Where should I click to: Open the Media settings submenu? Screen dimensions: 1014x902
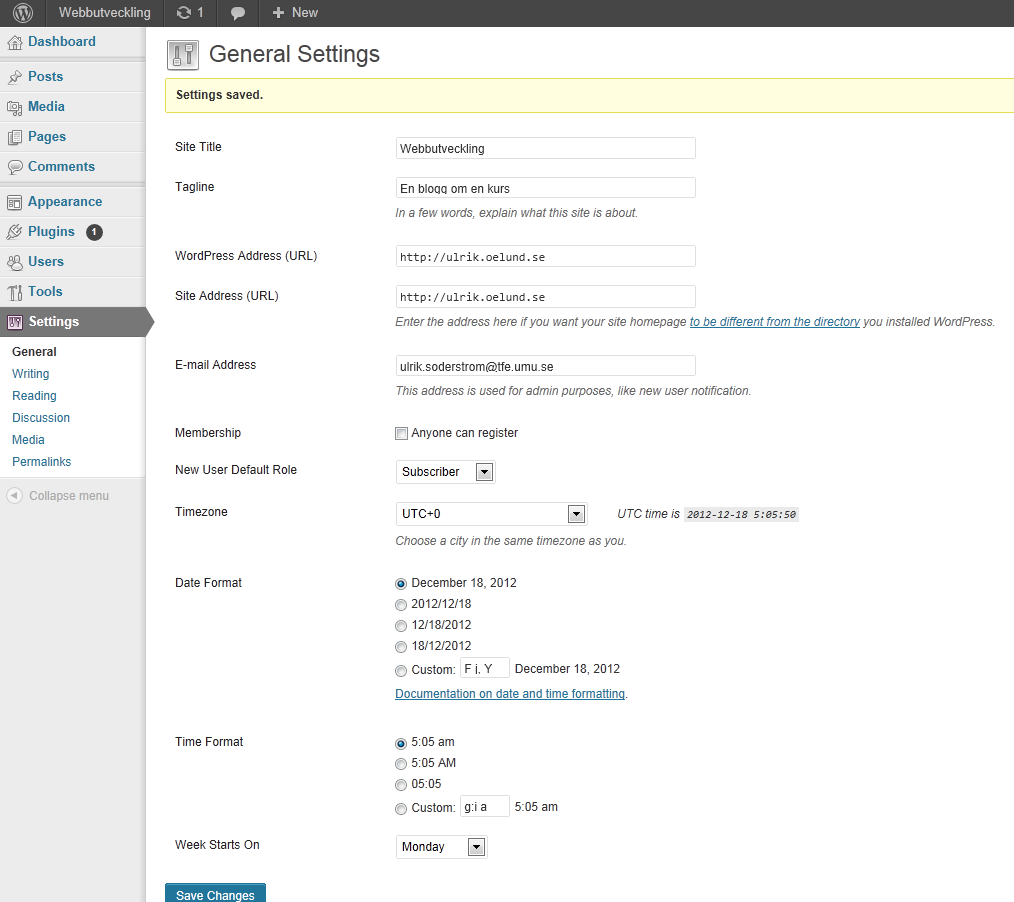point(28,440)
